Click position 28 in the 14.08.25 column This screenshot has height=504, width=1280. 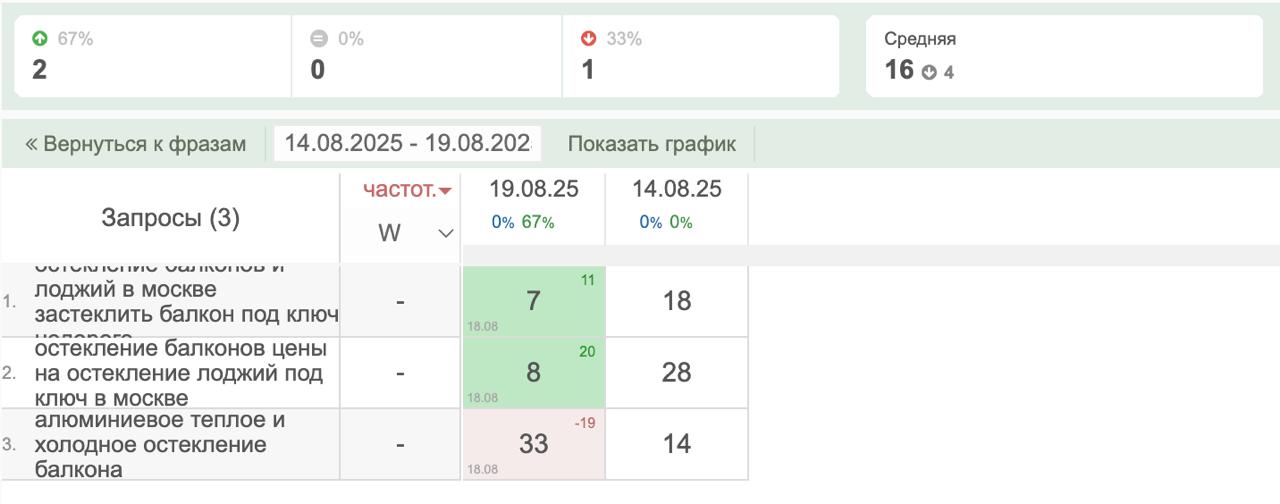(x=677, y=373)
